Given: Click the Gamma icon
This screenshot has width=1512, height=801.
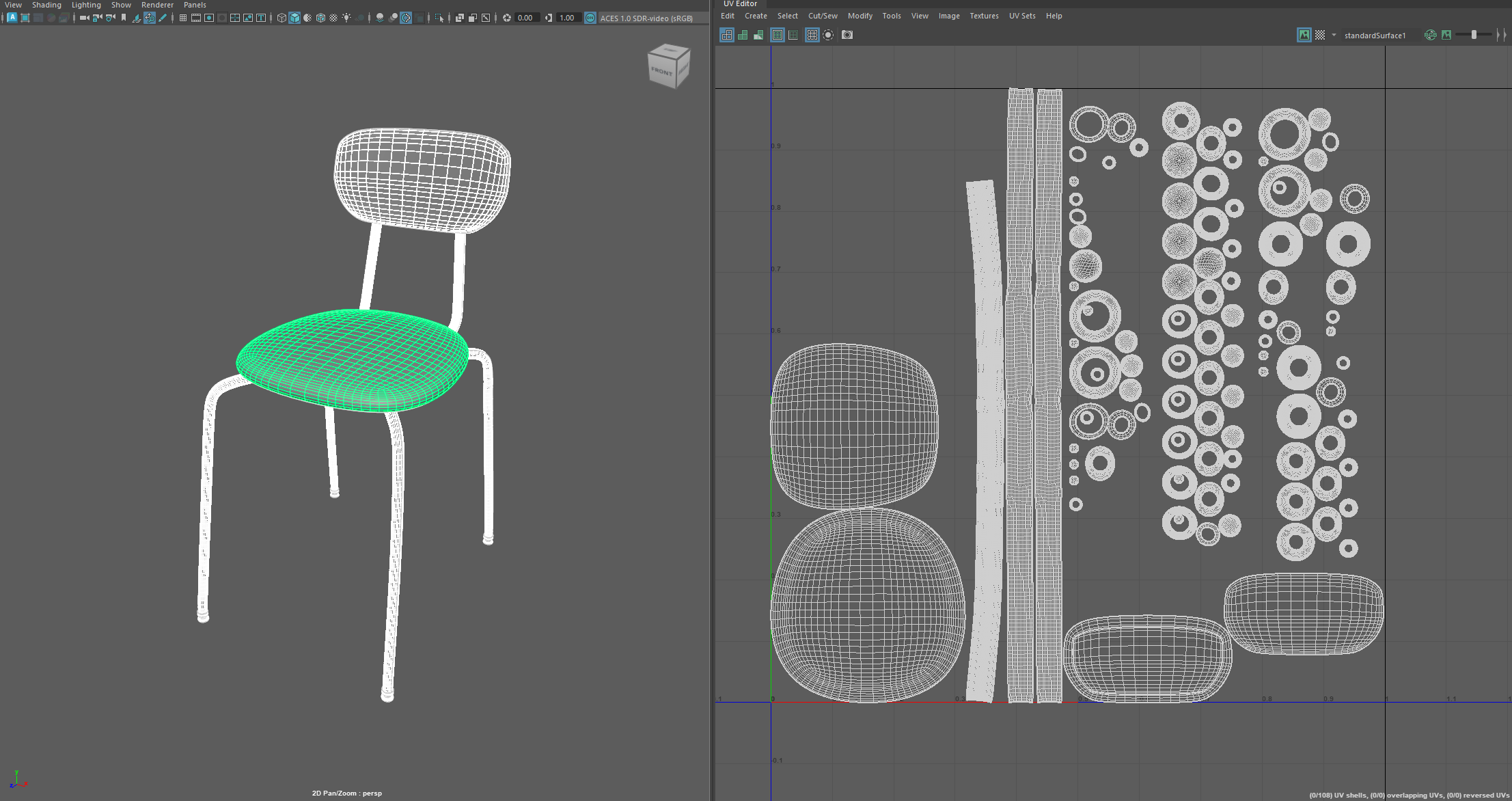Looking at the screenshot, I should pyautogui.click(x=548, y=18).
